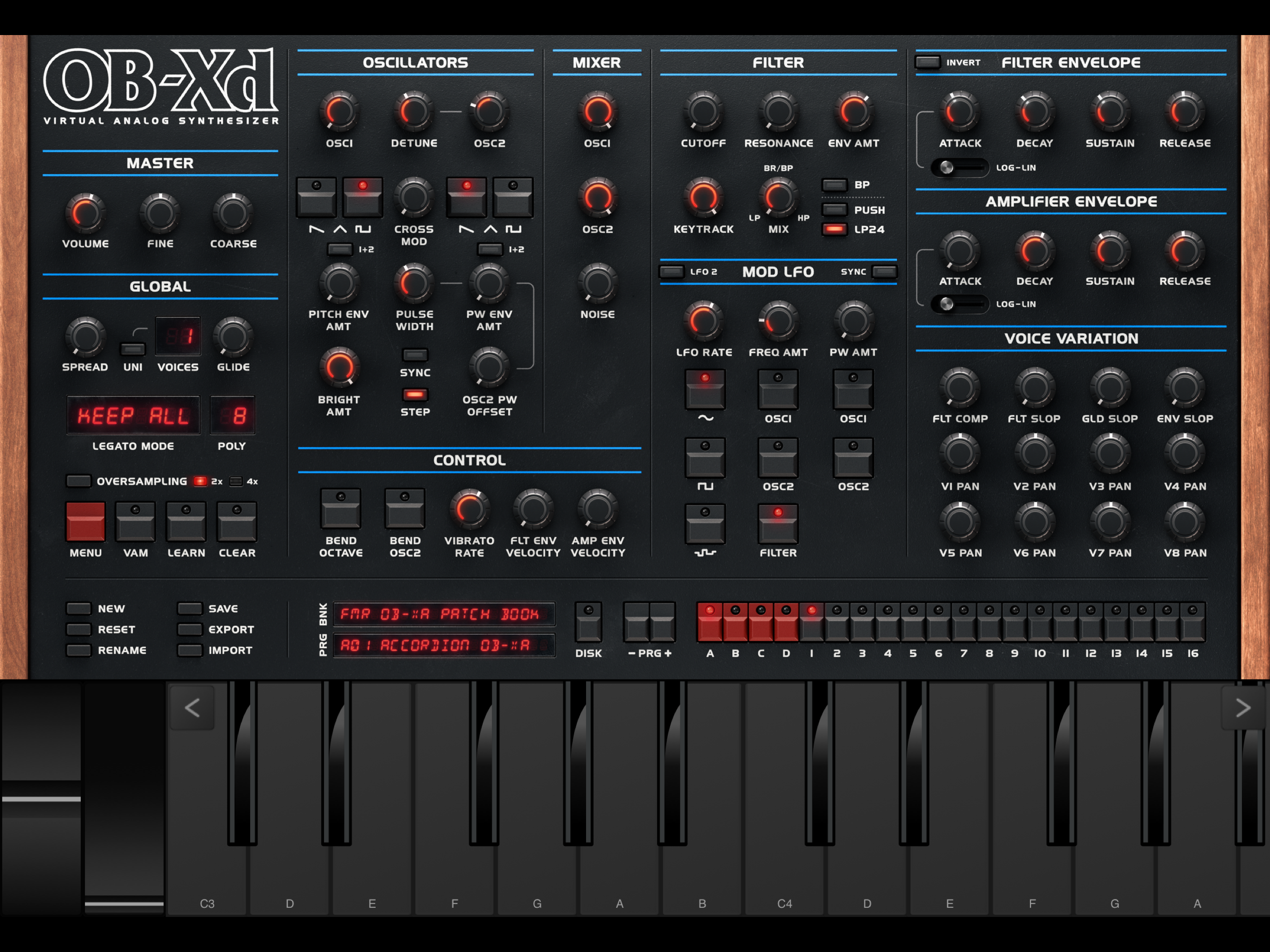Select program slot 16 button

click(1192, 621)
